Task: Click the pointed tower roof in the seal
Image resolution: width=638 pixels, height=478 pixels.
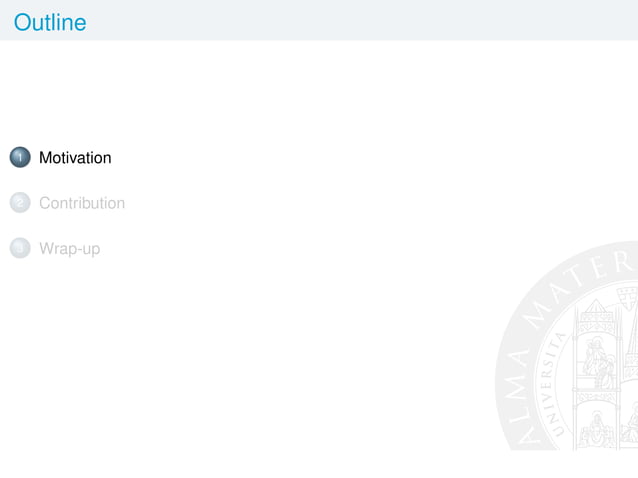Action: click(x=596, y=306)
